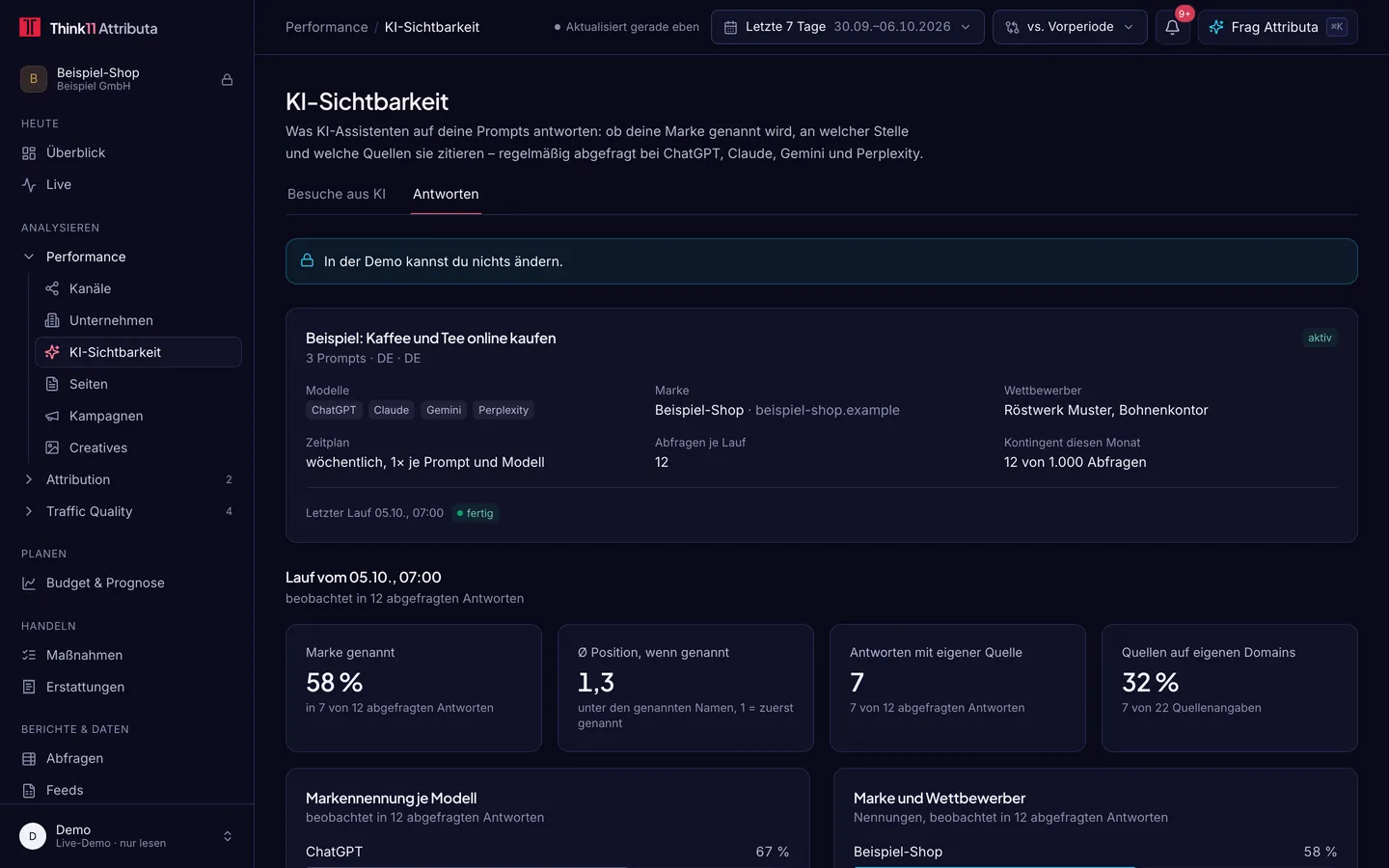Click the Marke genannt 58 % card
Image resolution: width=1389 pixels, height=868 pixels.
click(x=414, y=688)
